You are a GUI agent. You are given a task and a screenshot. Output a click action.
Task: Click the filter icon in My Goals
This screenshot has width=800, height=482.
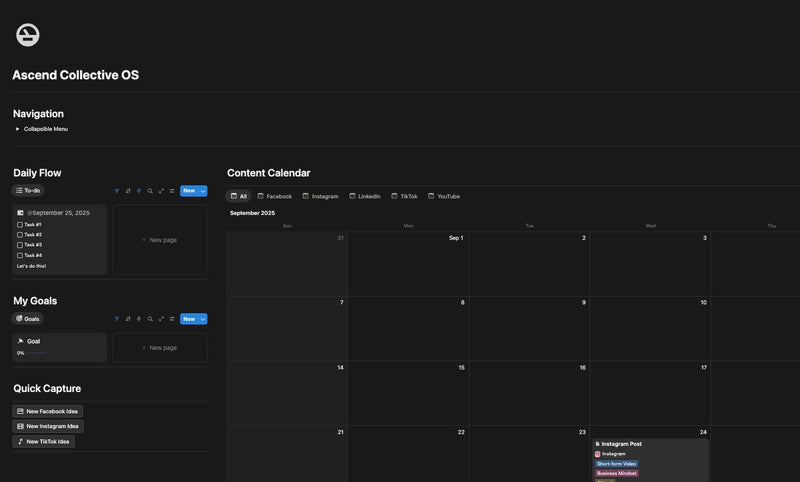pos(117,319)
